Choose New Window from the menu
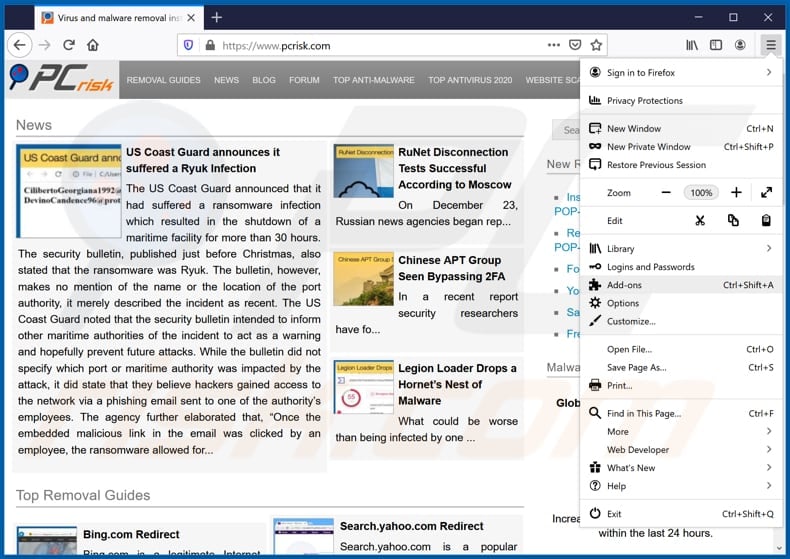 (x=681, y=128)
